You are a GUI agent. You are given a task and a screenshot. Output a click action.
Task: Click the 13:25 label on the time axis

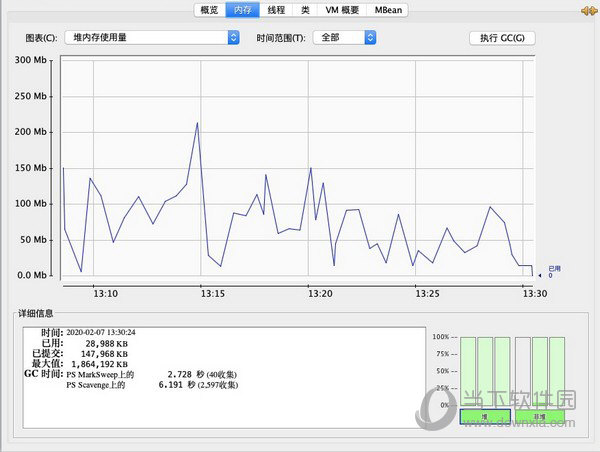pyautogui.click(x=427, y=294)
